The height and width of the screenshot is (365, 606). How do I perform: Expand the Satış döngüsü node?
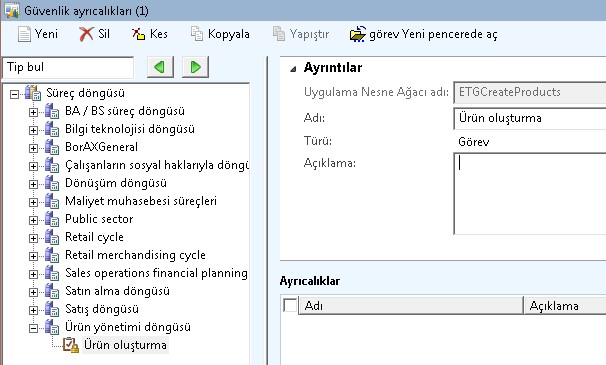[x=33, y=310]
